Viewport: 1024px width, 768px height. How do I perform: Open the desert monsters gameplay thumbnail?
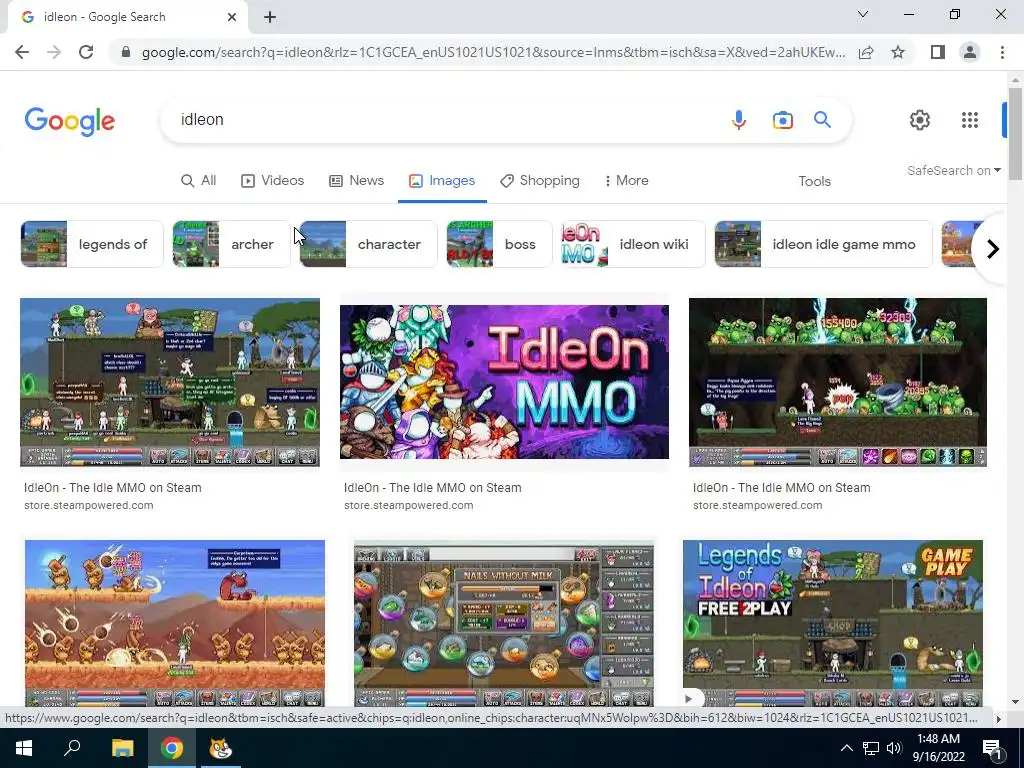(175, 623)
